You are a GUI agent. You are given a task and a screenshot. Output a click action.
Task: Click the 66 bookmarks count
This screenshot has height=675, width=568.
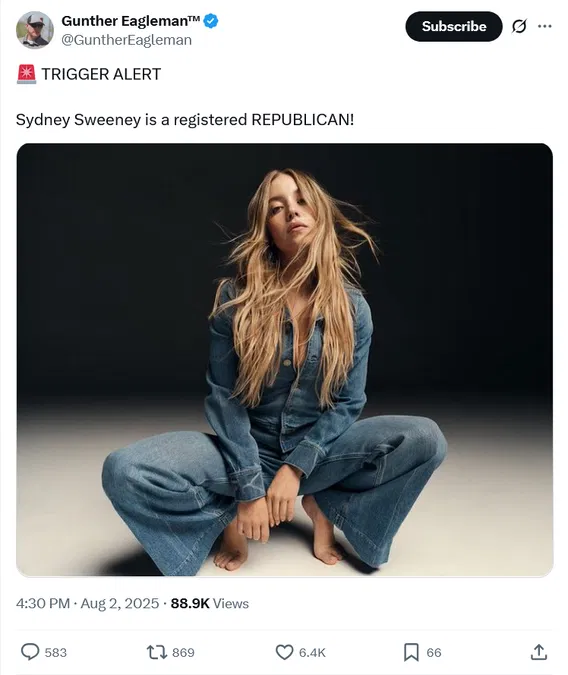click(434, 653)
